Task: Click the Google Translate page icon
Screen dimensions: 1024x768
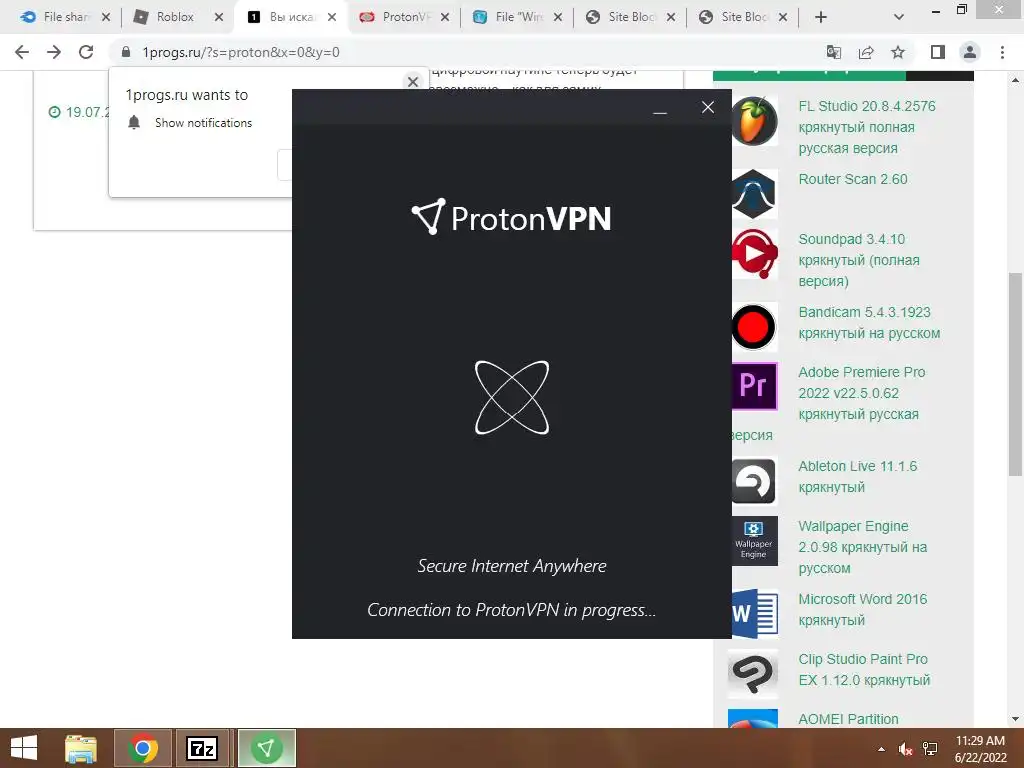Action: (834, 52)
